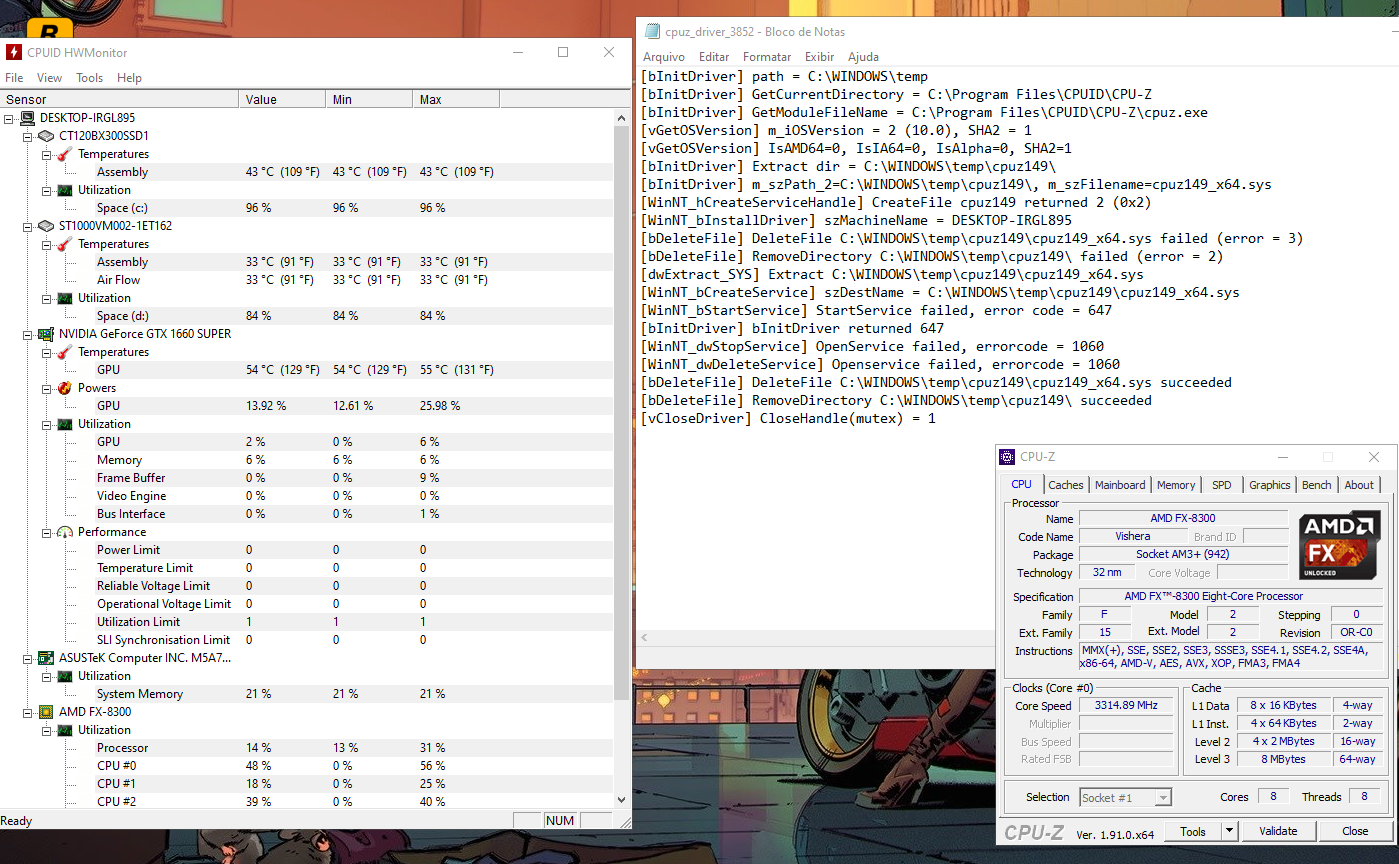
Task: Click the graphics card icon beside NVIDIA GeForce
Action: point(45,334)
